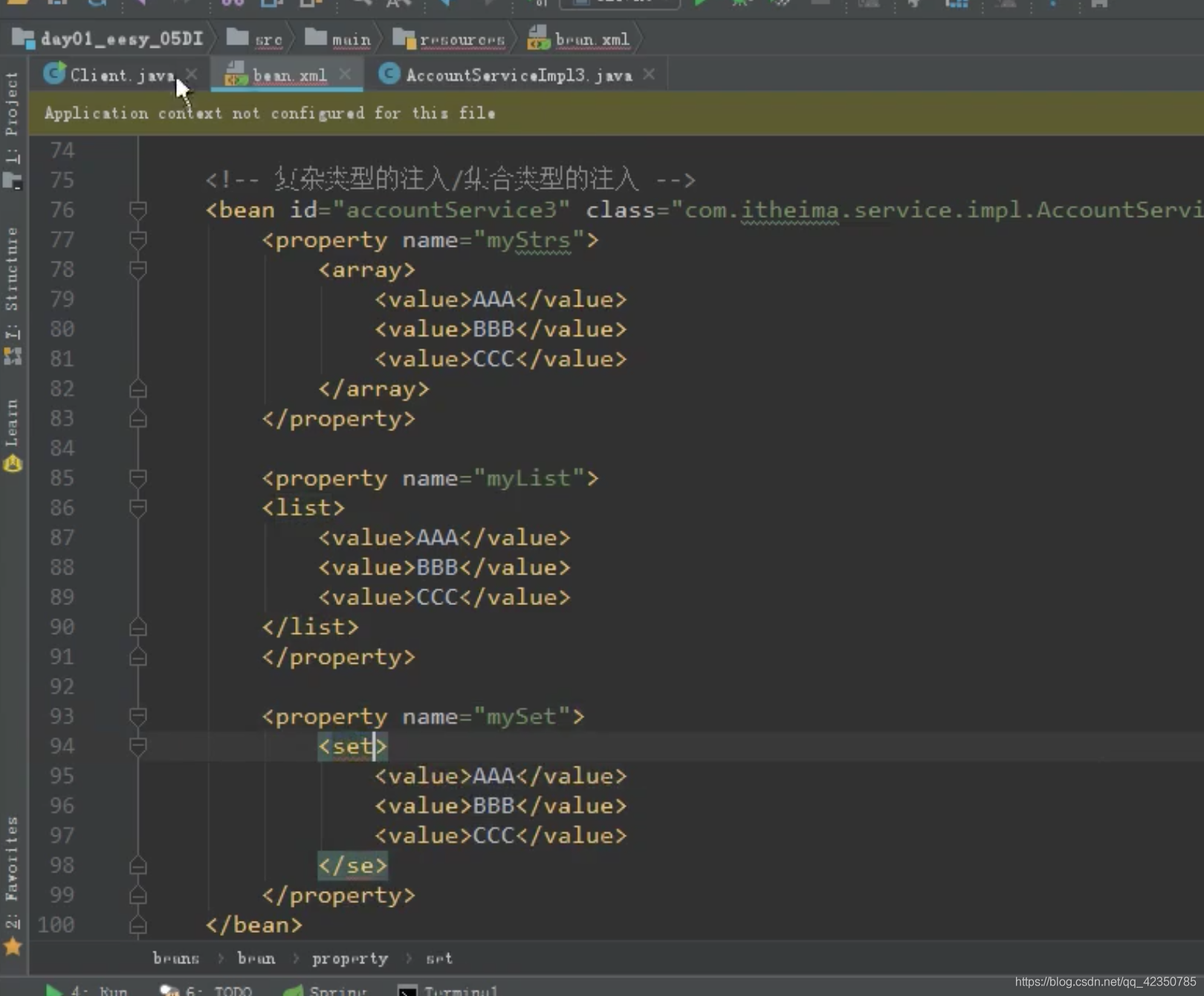1204x996 pixels.
Task: Collapse the myStrs property on line 77
Action: pyautogui.click(x=137, y=239)
